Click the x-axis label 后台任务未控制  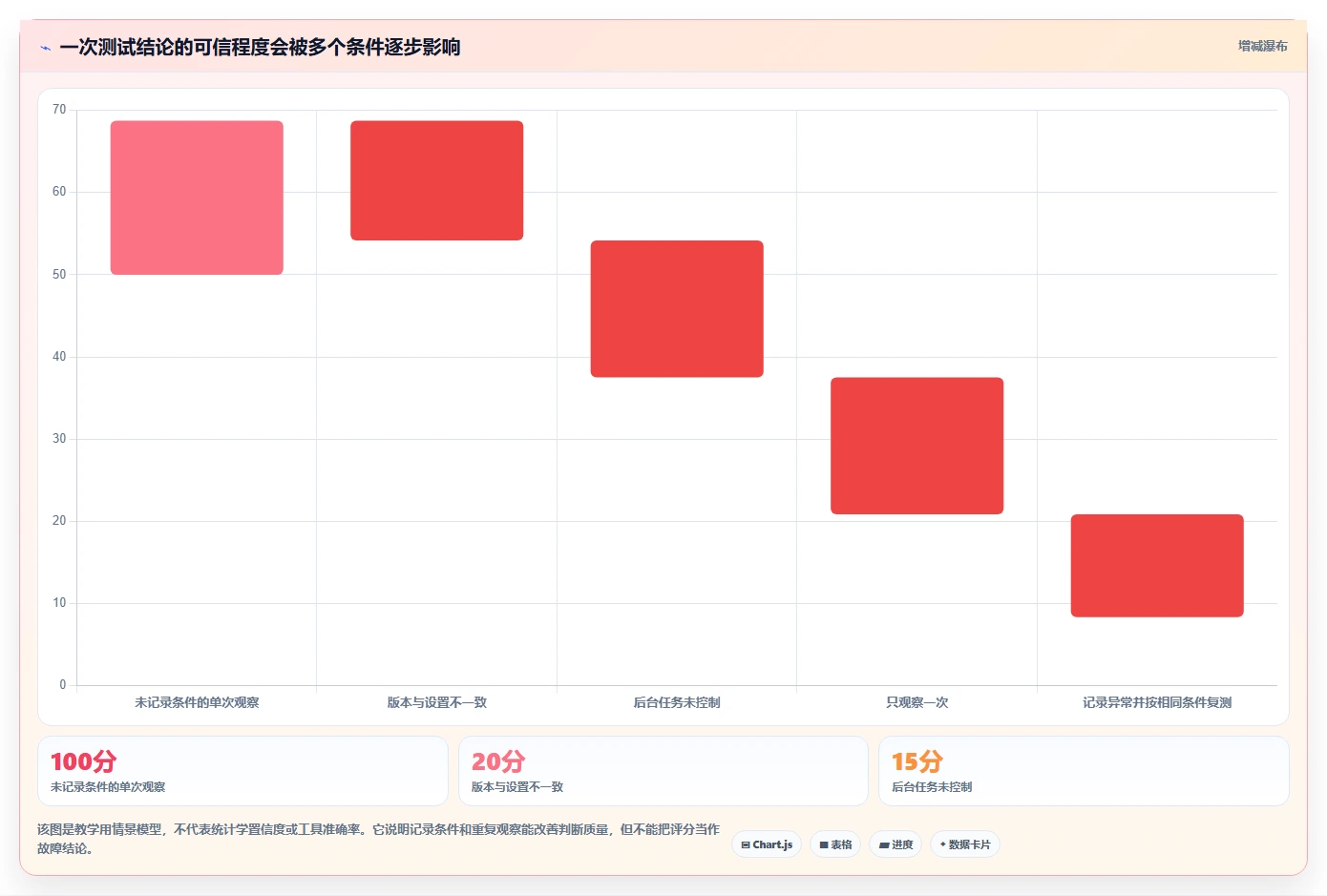tap(677, 702)
